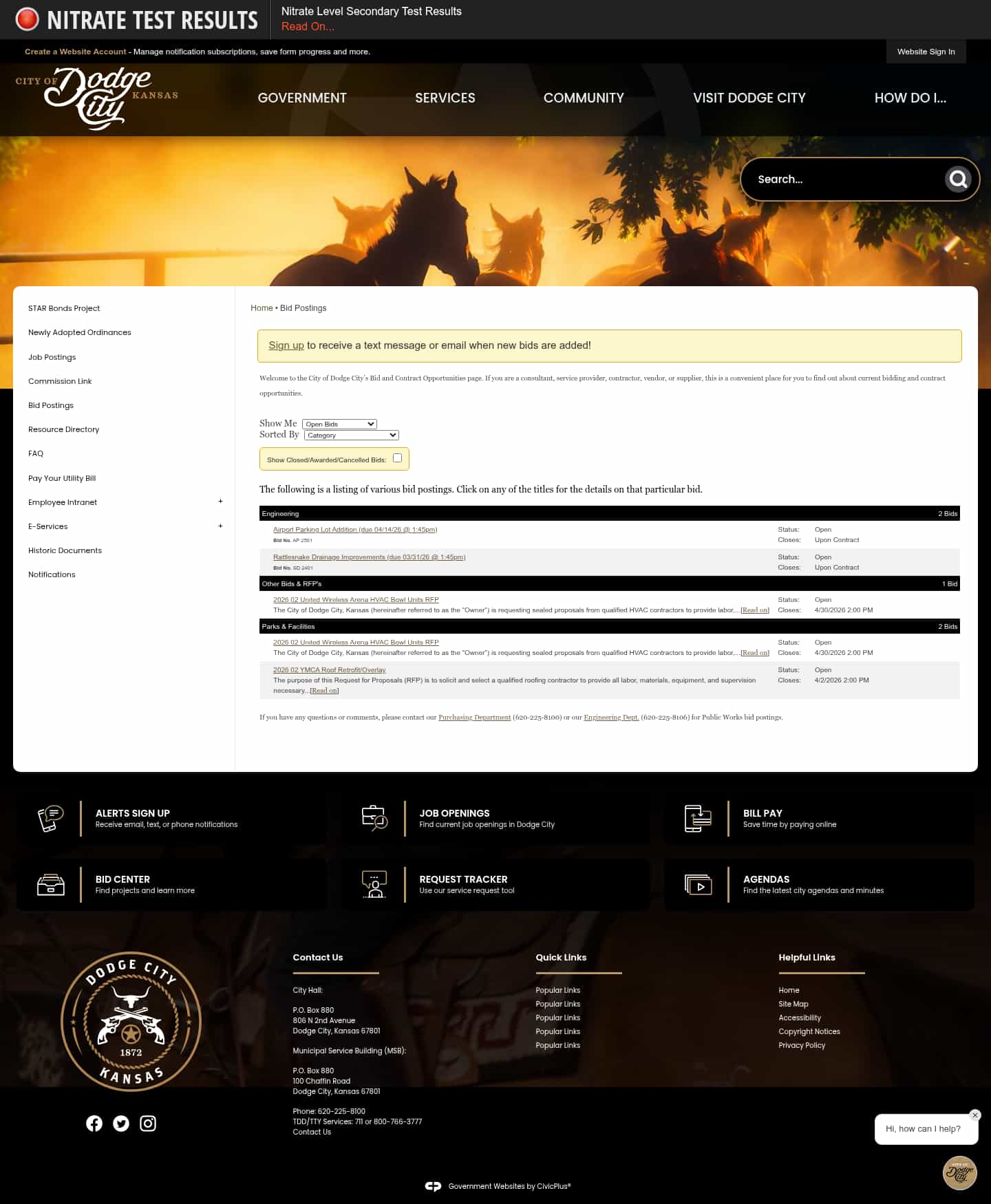Select Commission Link in sidebar
Viewport: 991px width, 1204px height.
pyautogui.click(x=60, y=381)
